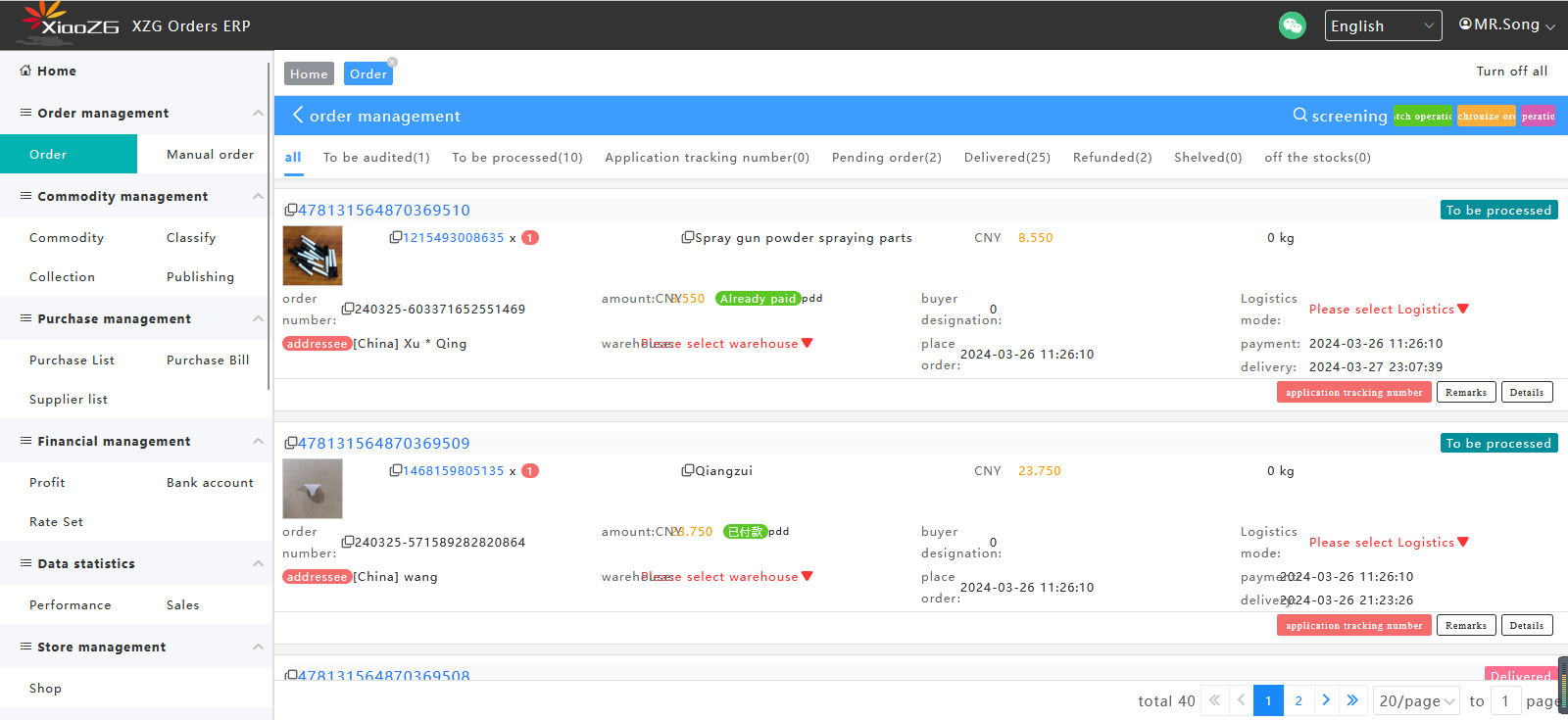Viewport: 1568px width, 720px height.
Task: Jump forward with the double-arrow pagination icon
Action: coord(1352,700)
